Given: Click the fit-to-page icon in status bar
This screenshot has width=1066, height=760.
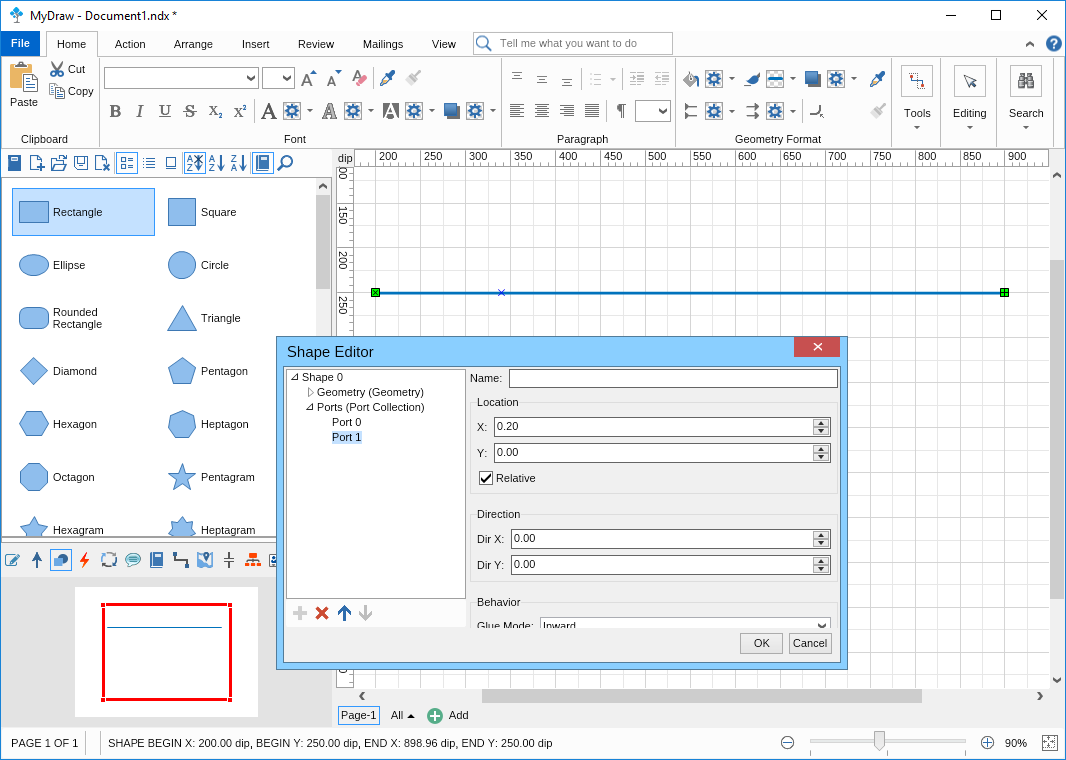Looking at the screenshot, I should (x=1049, y=743).
